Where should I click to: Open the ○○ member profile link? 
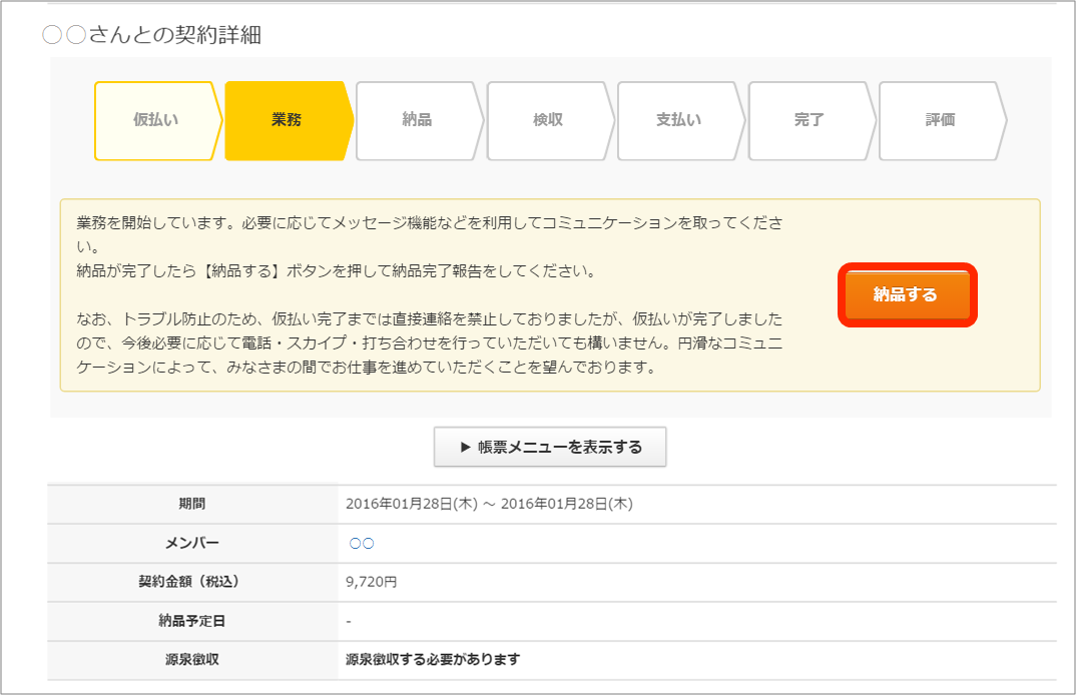pyautogui.click(x=364, y=543)
